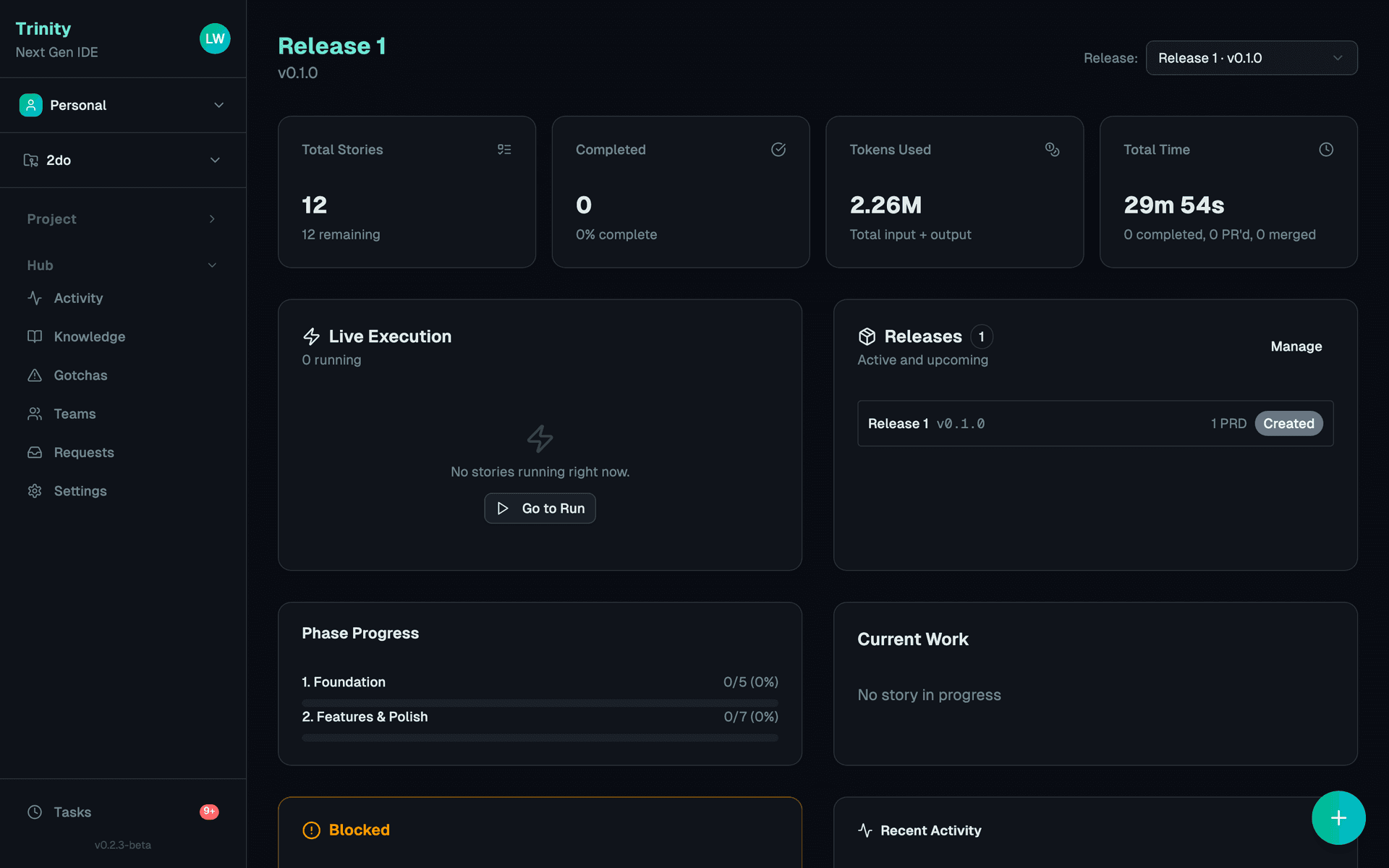Viewport: 1389px width, 868px height.
Task: Click the Teams people icon
Action: [x=35, y=414]
